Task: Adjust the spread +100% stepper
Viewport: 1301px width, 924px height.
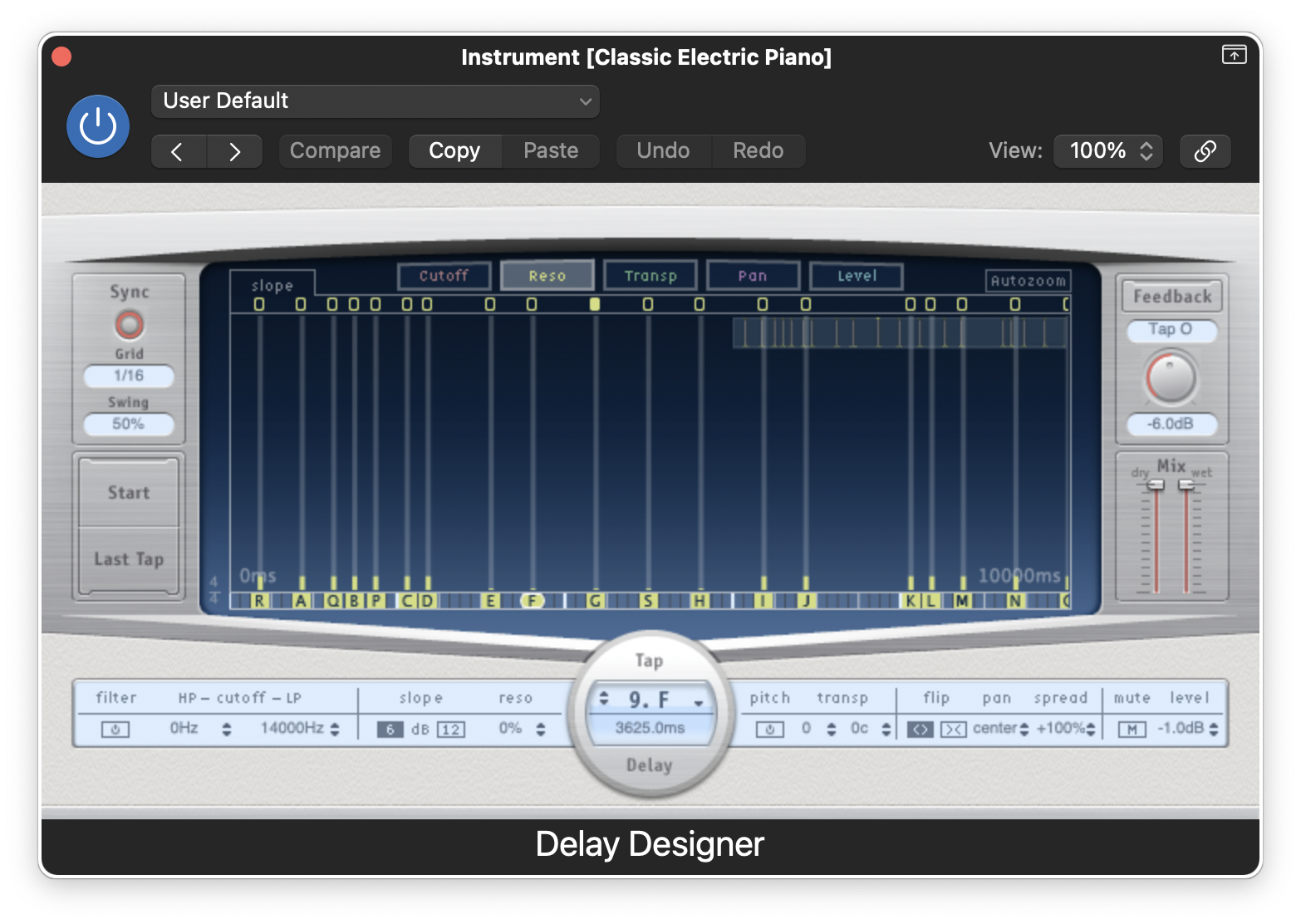Action: tap(1091, 730)
